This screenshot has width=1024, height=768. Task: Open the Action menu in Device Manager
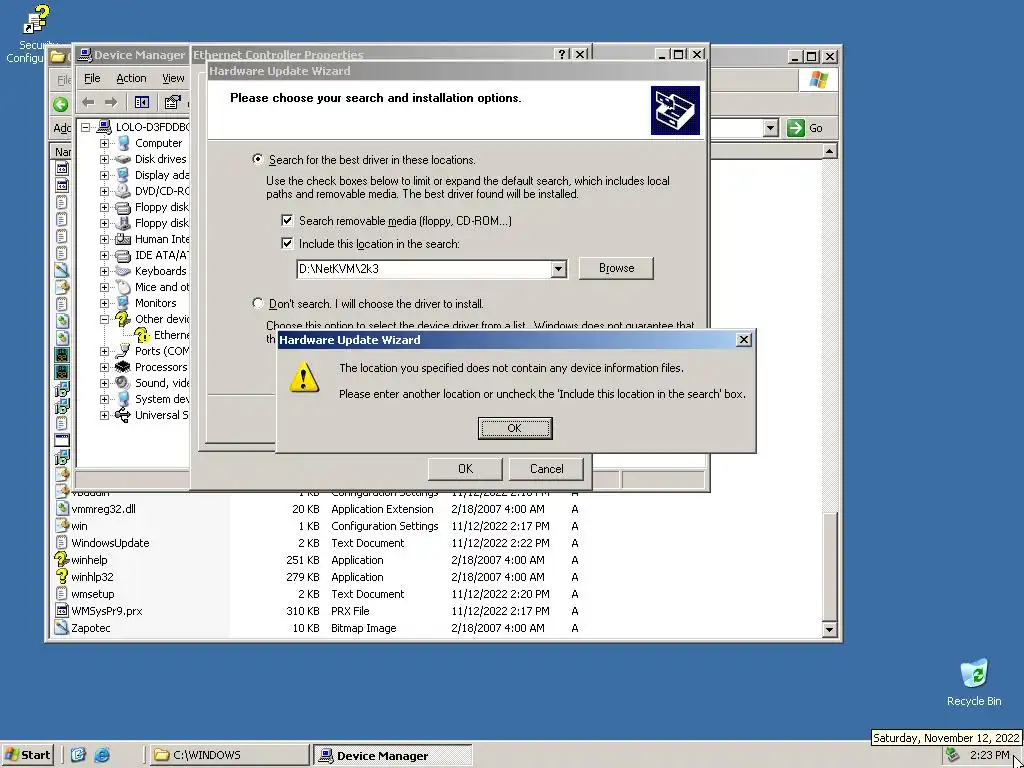click(x=131, y=78)
